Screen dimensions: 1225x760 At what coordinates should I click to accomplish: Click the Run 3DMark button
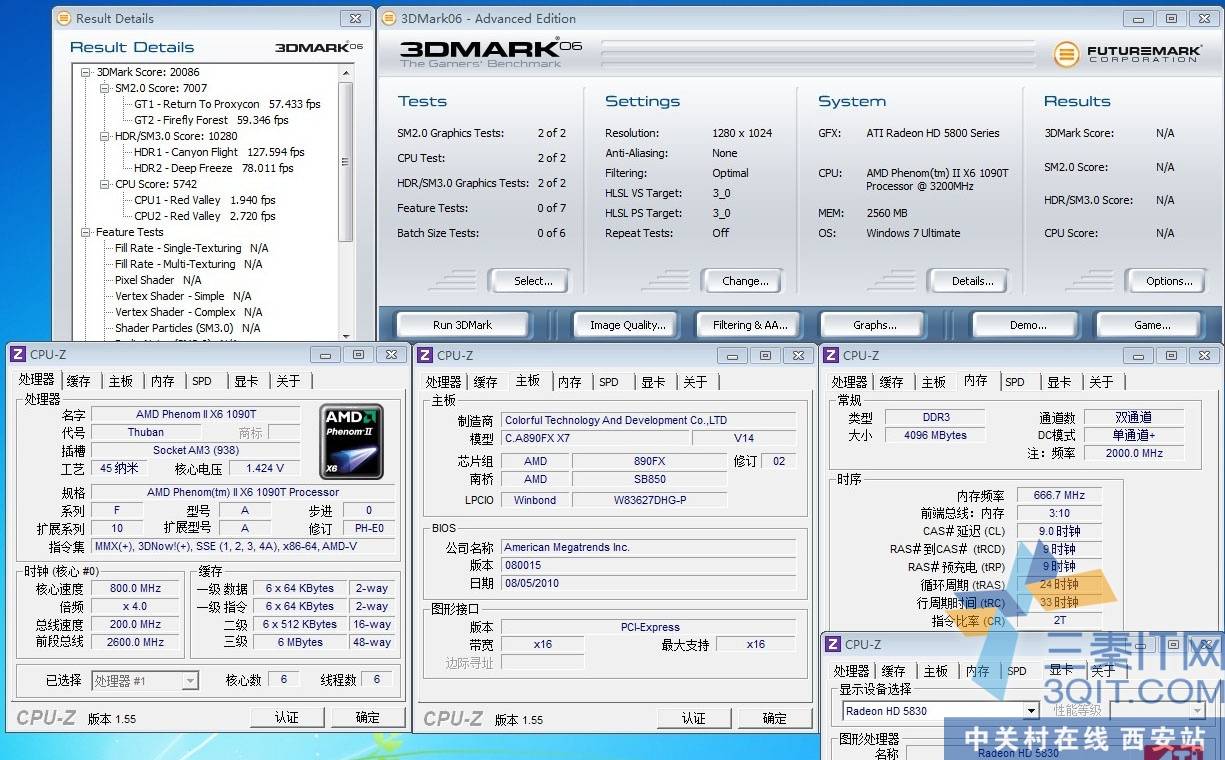[462, 325]
